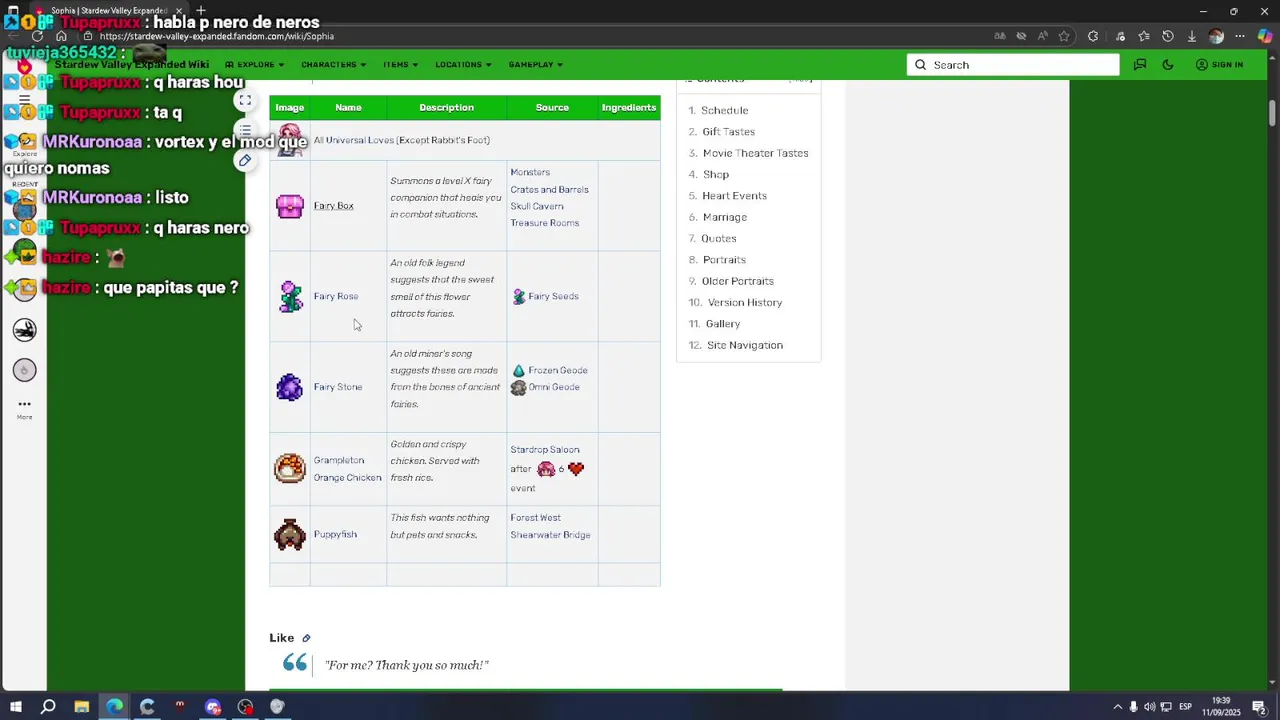Click the red heart icon in Source column
1280x720 pixels.
pos(576,469)
